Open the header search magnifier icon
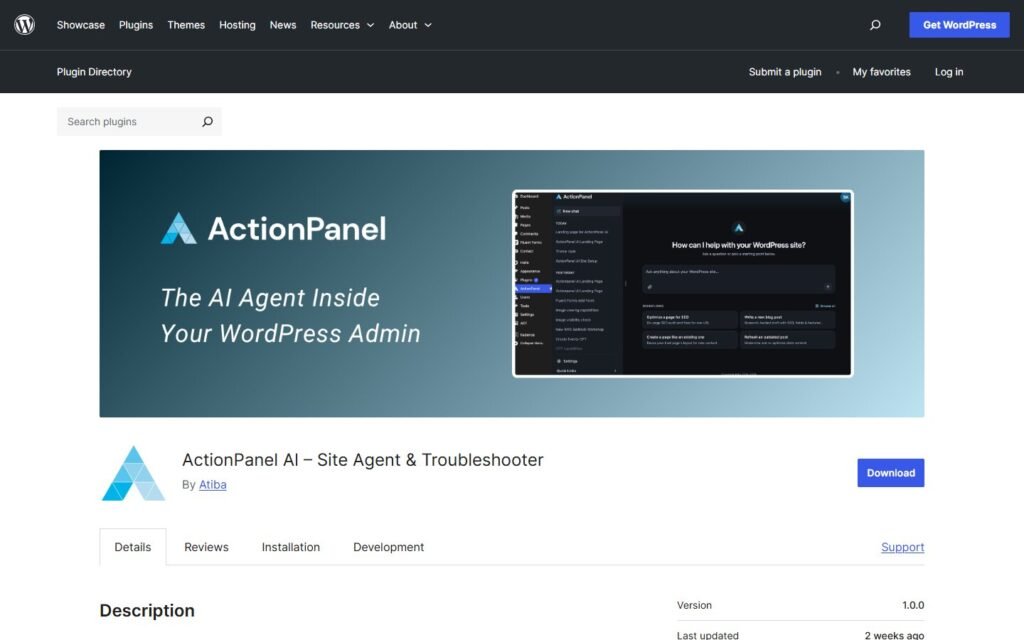This screenshot has height=640, width=1024. (x=874, y=25)
